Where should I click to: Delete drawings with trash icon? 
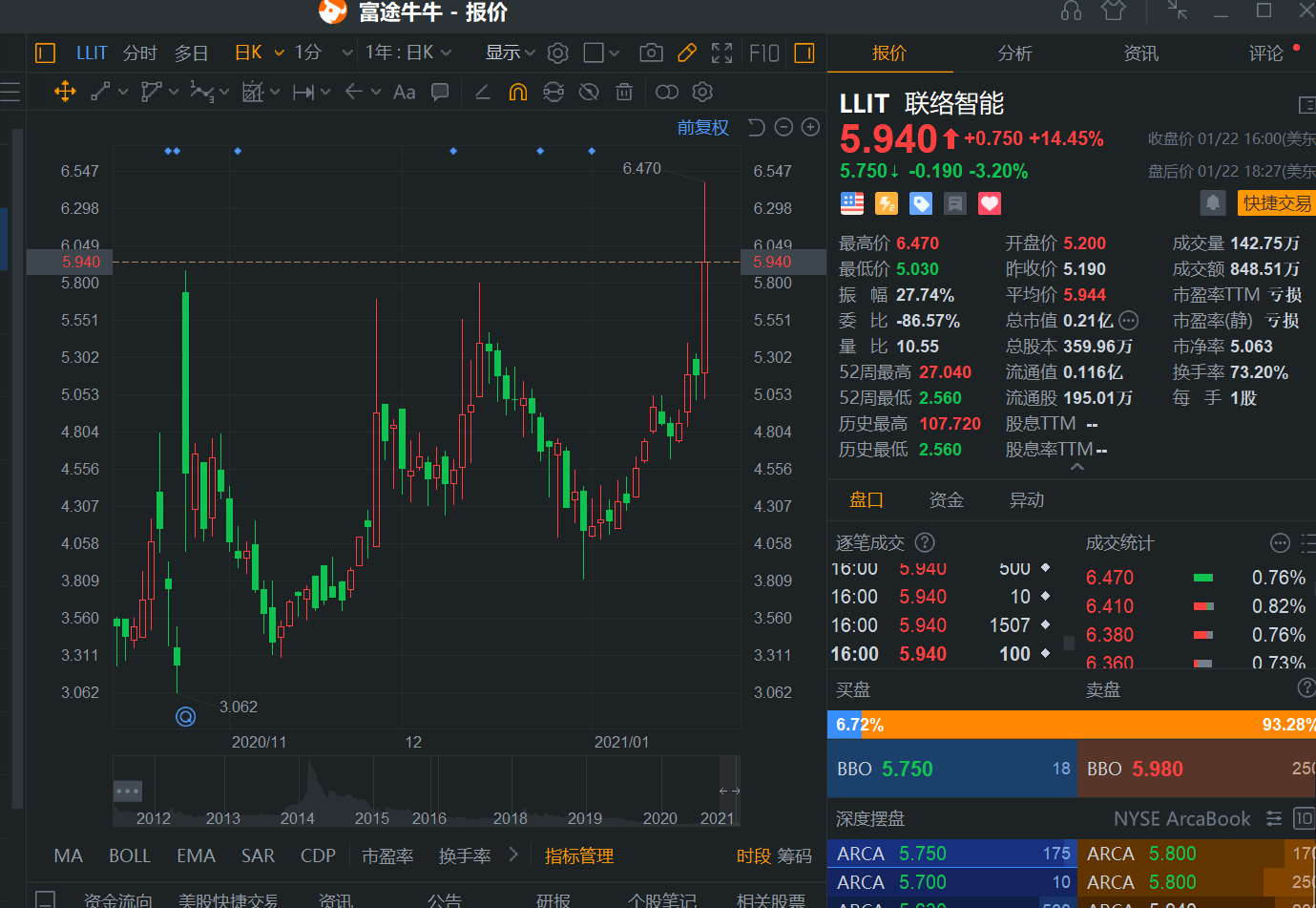[x=624, y=92]
